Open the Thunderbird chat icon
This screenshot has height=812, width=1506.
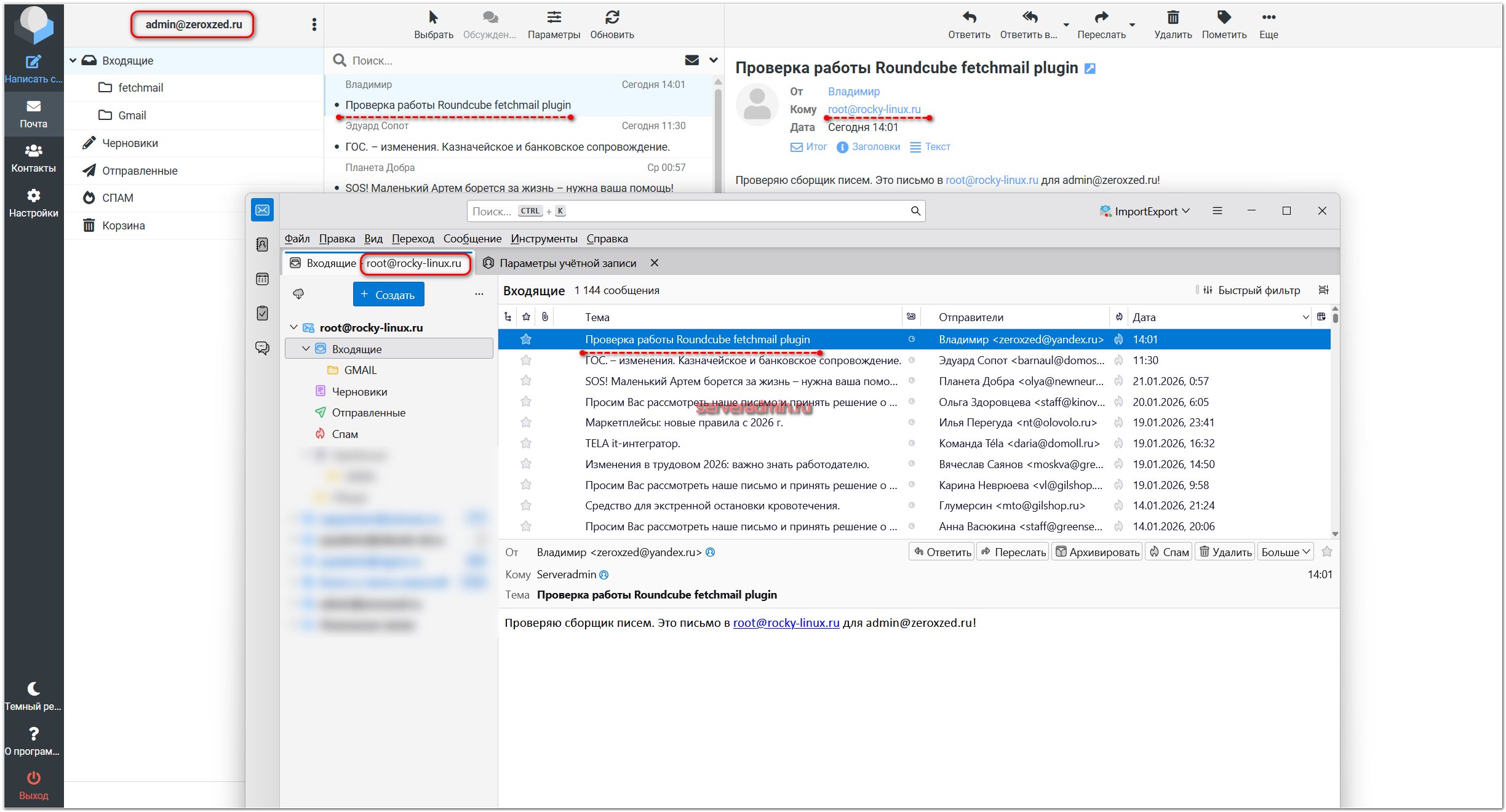(x=263, y=348)
